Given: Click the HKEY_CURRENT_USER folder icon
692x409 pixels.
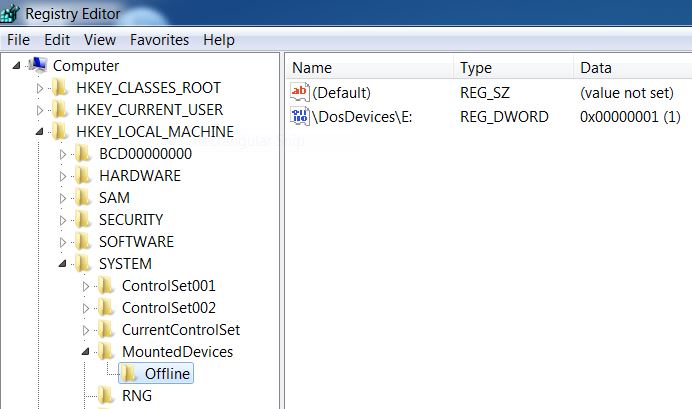Looking at the screenshot, I should point(60,109).
